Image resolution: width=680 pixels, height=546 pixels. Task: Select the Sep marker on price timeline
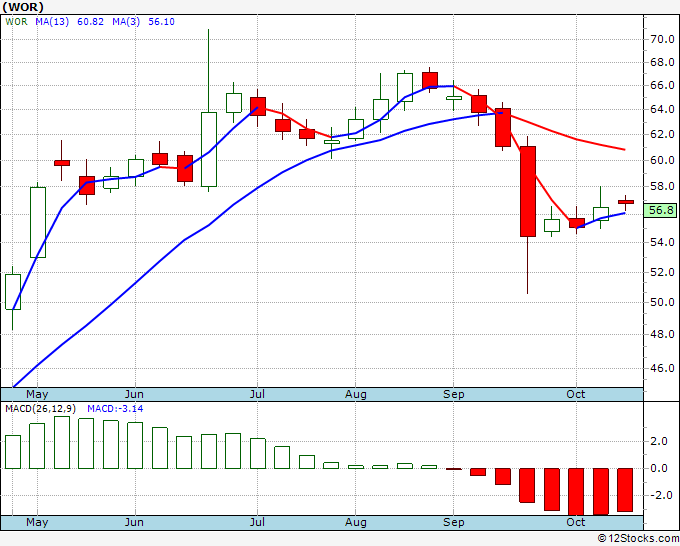click(454, 394)
